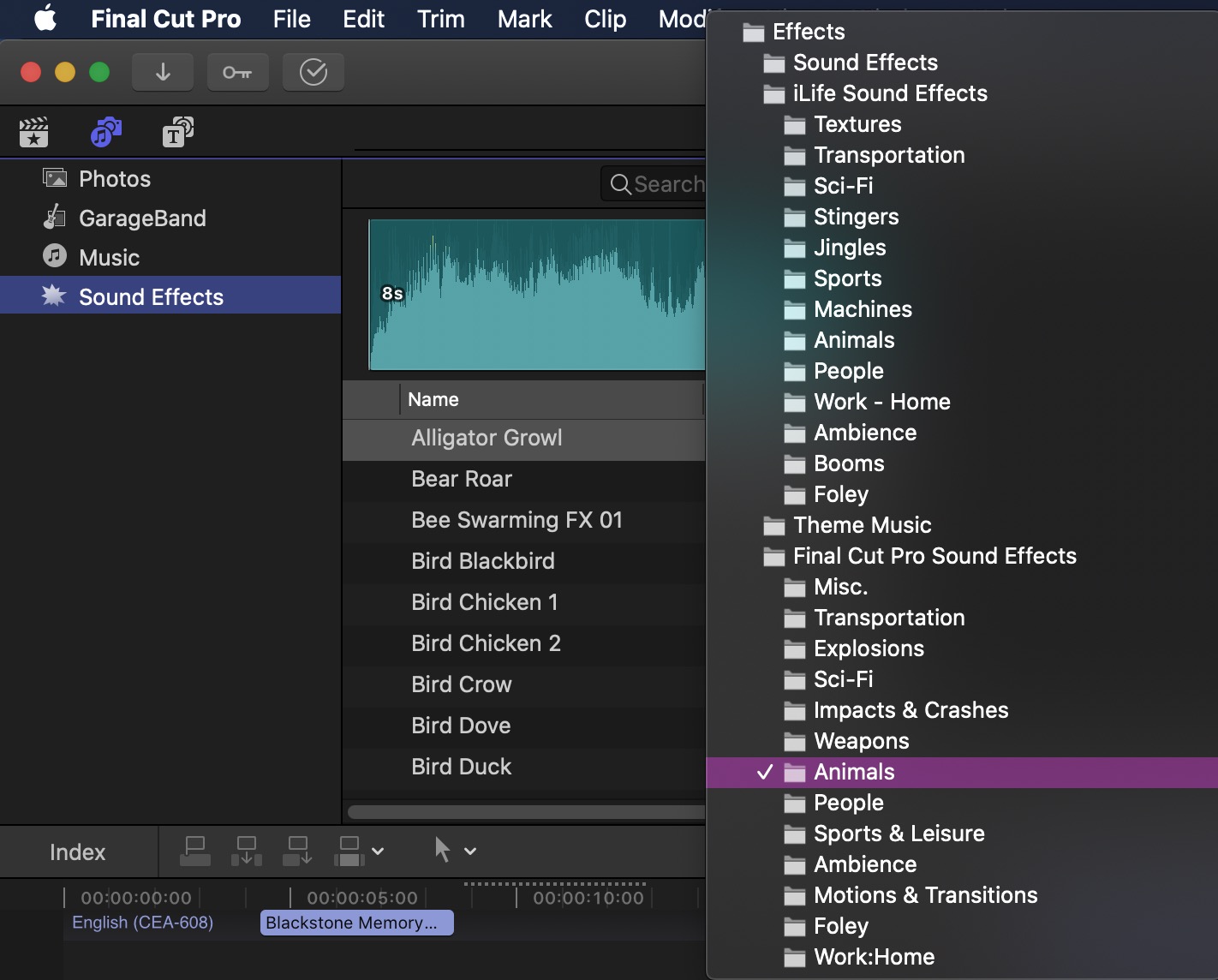The width and height of the screenshot is (1218, 980).
Task: Open the timeline Index button
Action: [x=78, y=852]
